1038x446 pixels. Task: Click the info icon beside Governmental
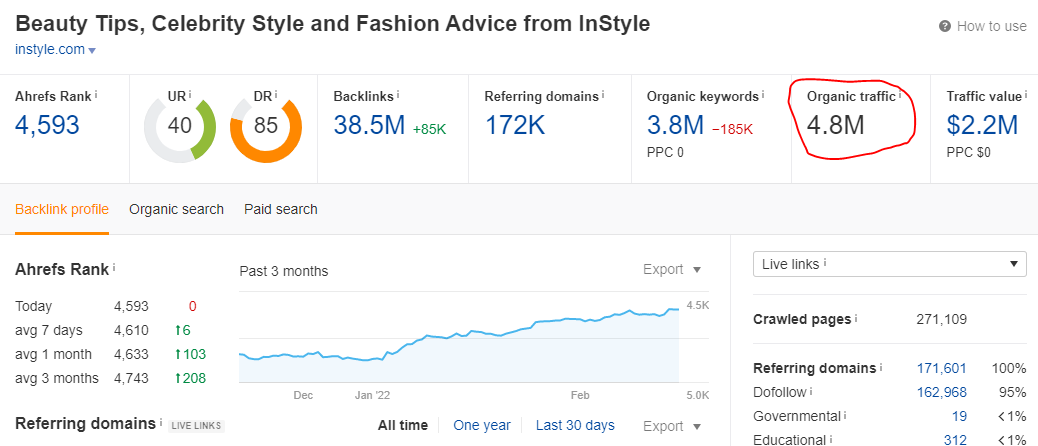(845, 416)
